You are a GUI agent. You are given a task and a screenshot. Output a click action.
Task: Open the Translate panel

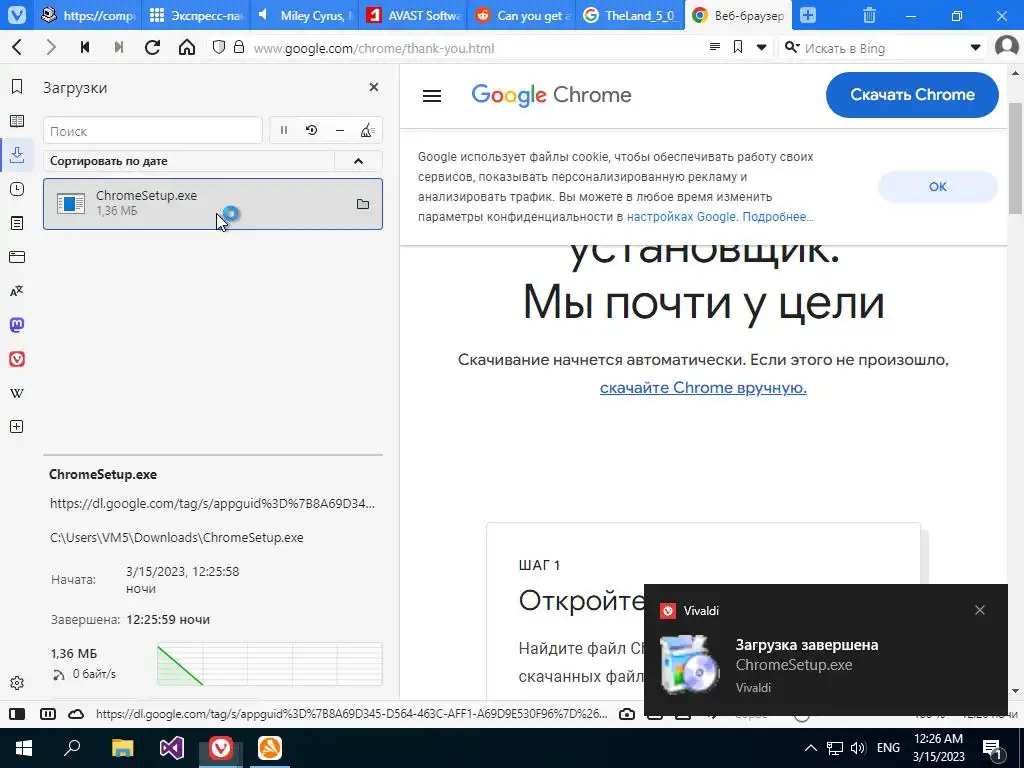[x=17, y=291]
